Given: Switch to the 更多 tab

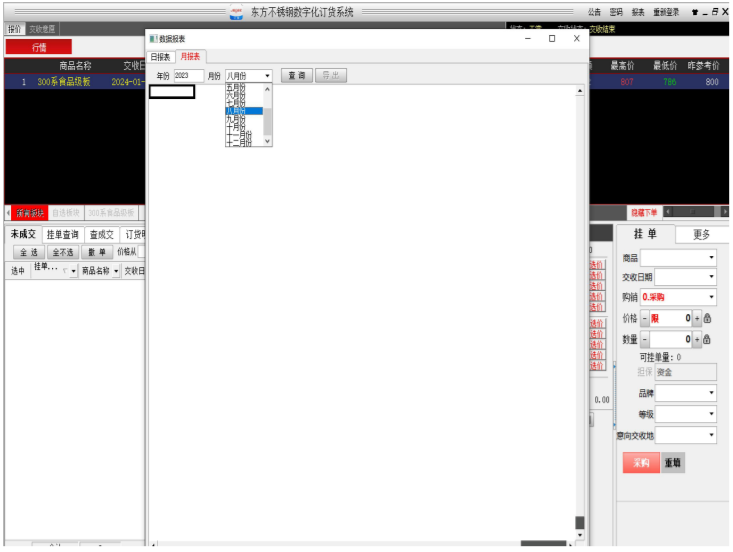Looking at the screenshot, I should point(701,234).
